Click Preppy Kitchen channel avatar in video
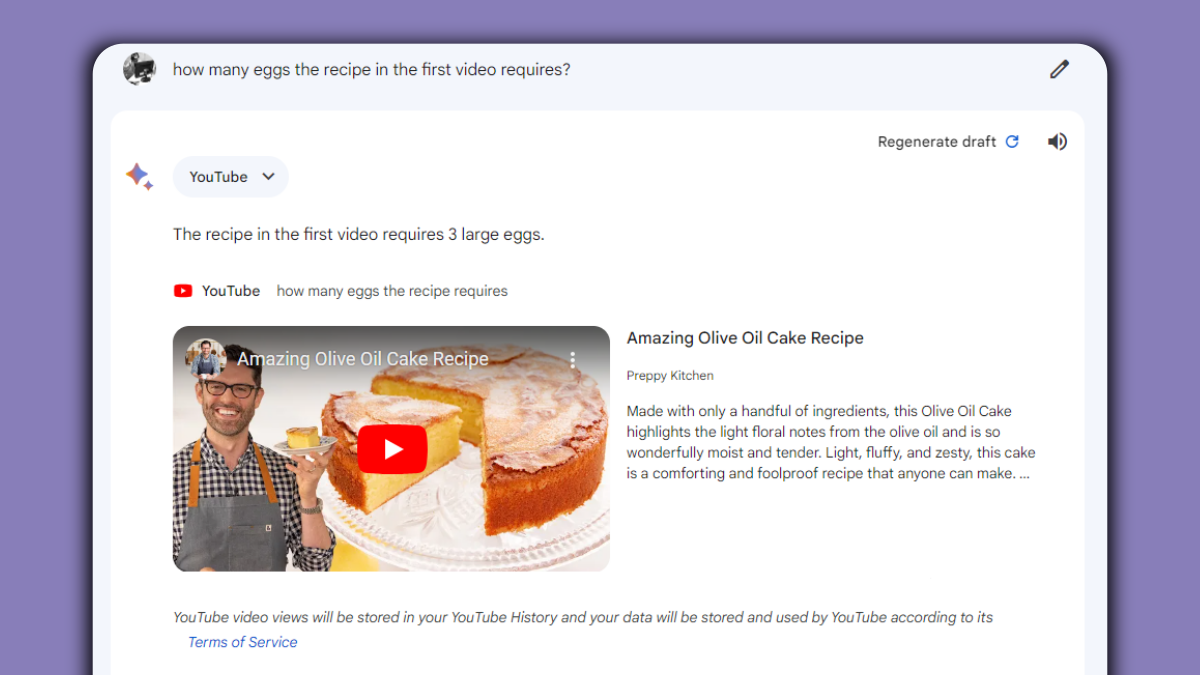Viewport: 1200px width, 675px height. click(206, 358)
